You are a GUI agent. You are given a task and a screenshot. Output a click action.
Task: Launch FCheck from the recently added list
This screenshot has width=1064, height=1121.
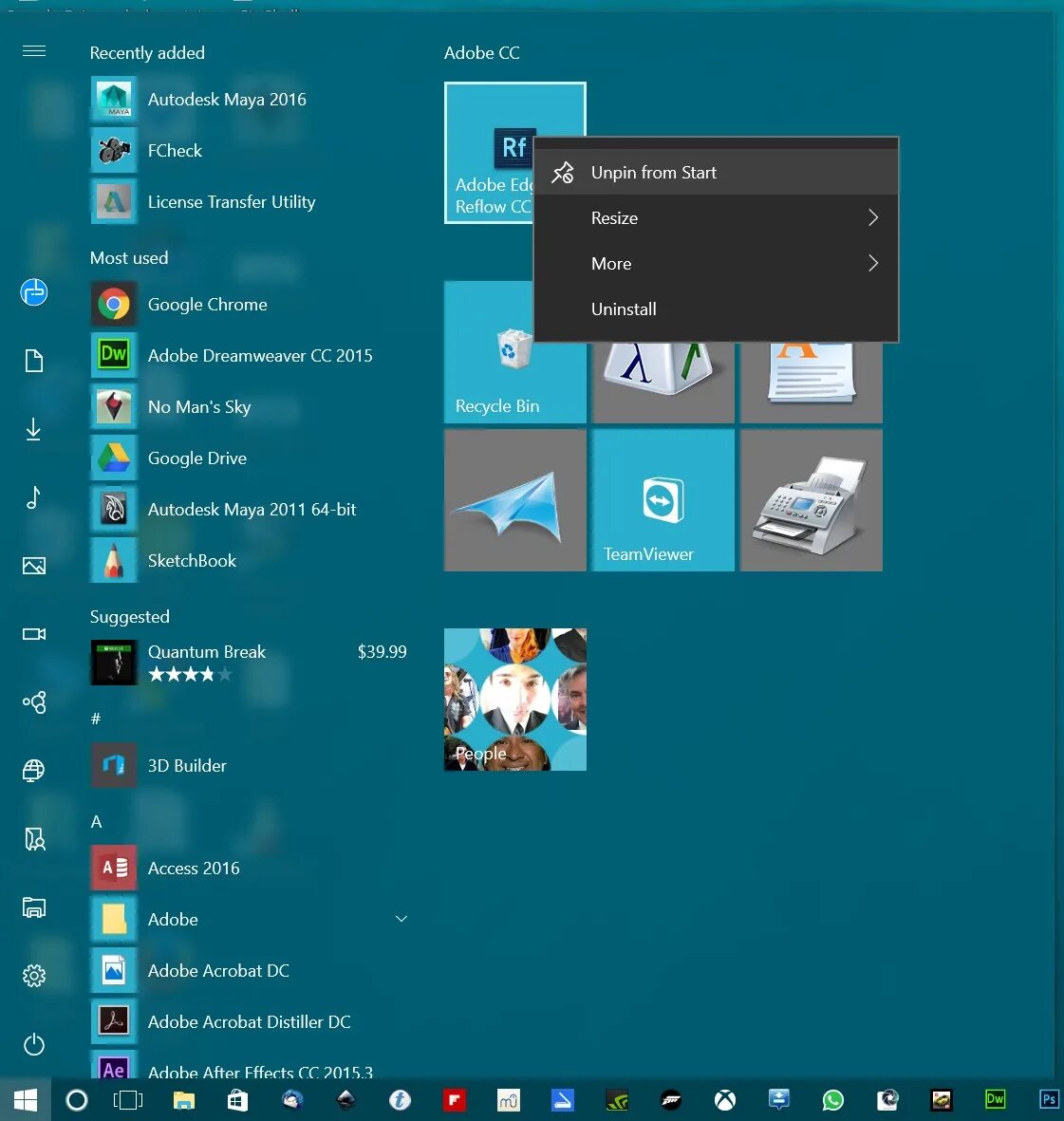coord(248,151)
